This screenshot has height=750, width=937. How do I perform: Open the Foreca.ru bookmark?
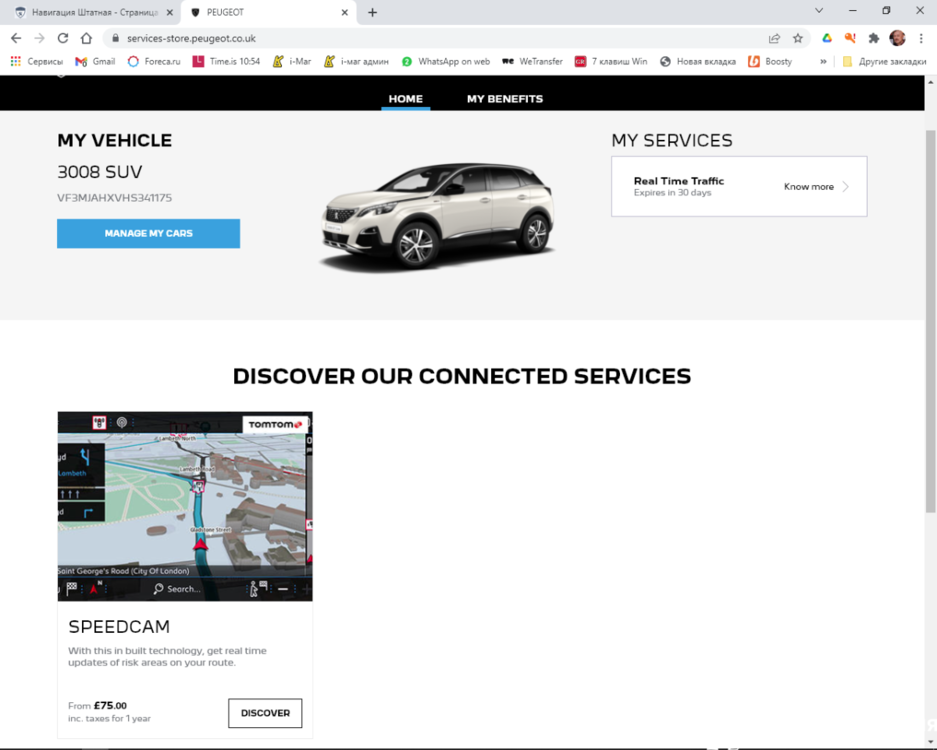coord(154,62)
